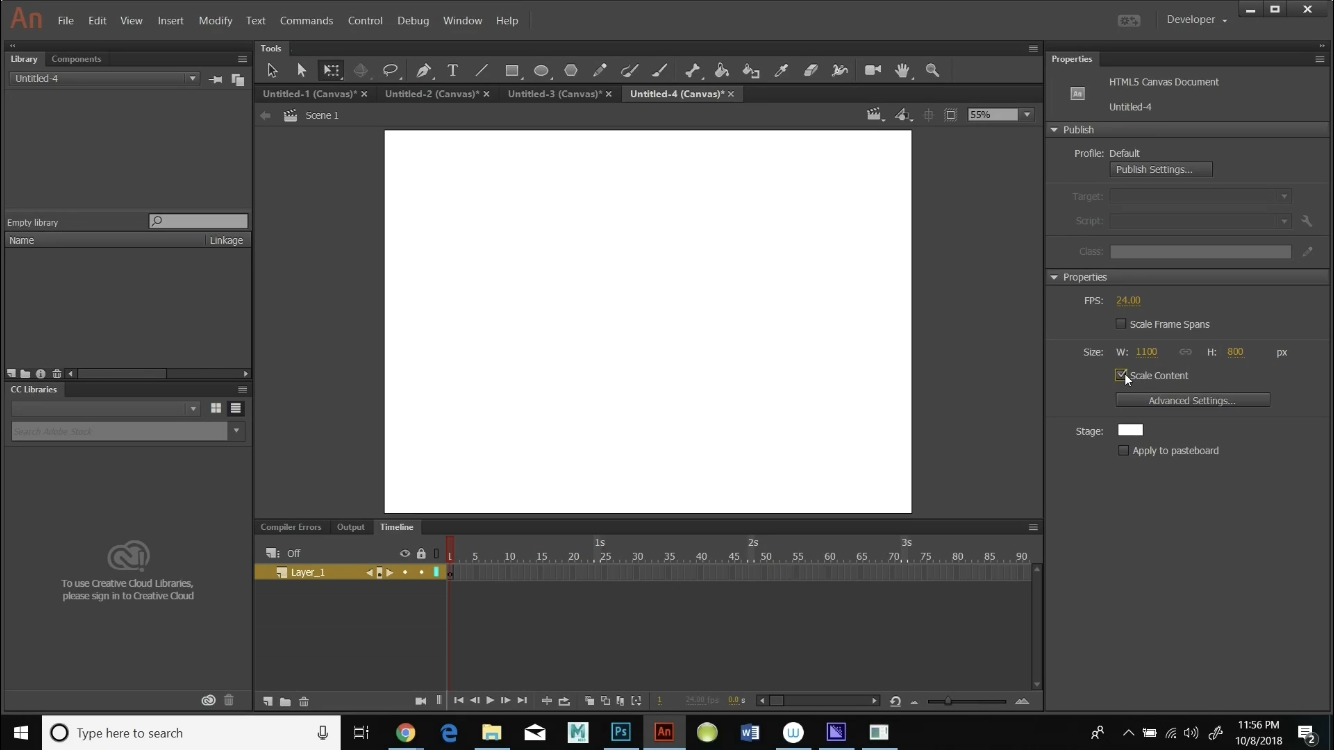The height and width of the screenshot is (750, 1334).
Task: Select the Free Transform tool
Action: 331,70
